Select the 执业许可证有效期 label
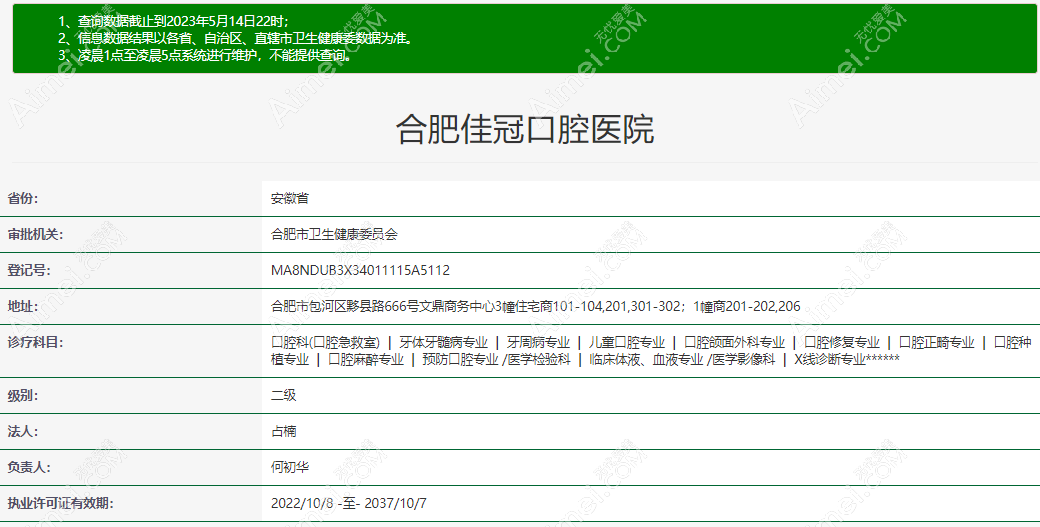 coord(60,503)
